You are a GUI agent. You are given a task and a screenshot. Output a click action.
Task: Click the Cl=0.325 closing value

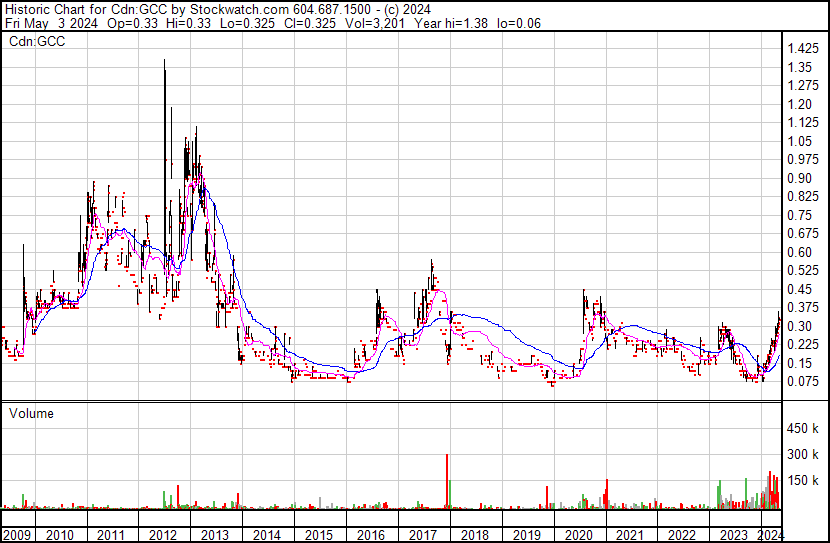(311, 23)
